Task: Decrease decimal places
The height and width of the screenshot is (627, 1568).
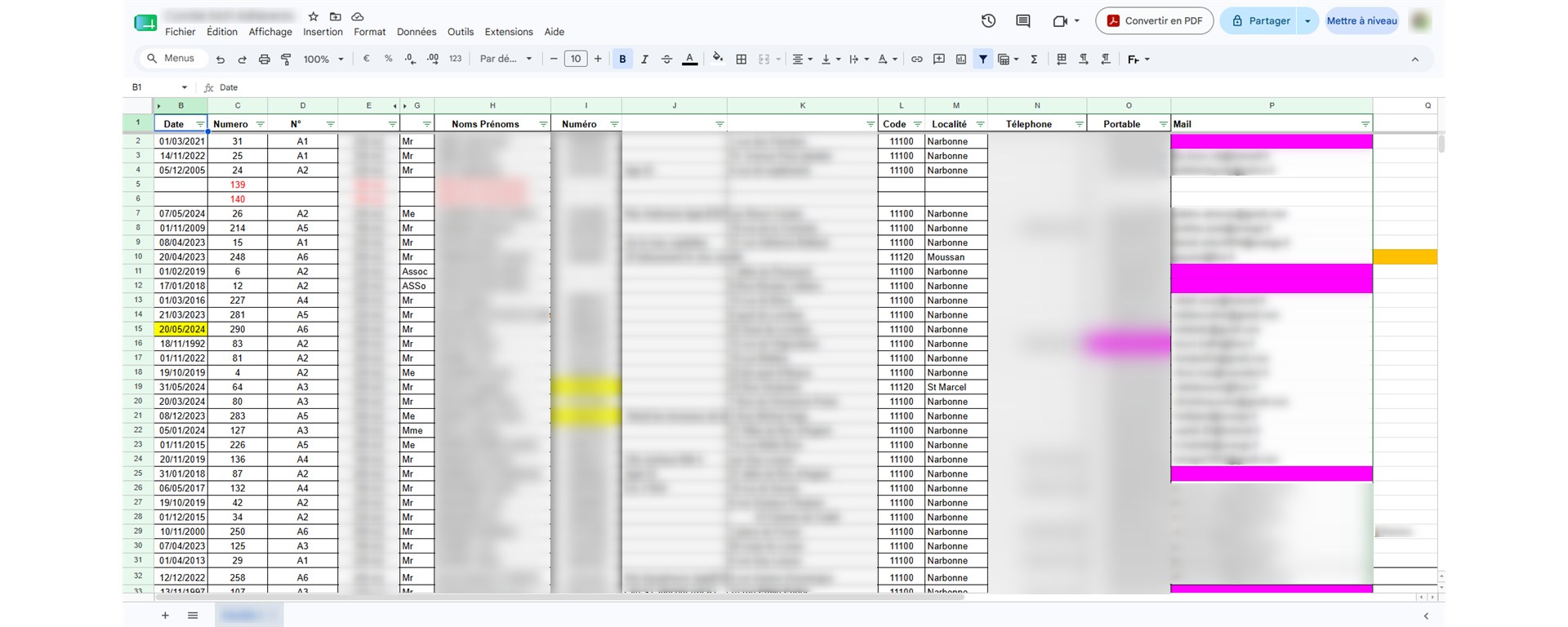Action: pos(410,59)
